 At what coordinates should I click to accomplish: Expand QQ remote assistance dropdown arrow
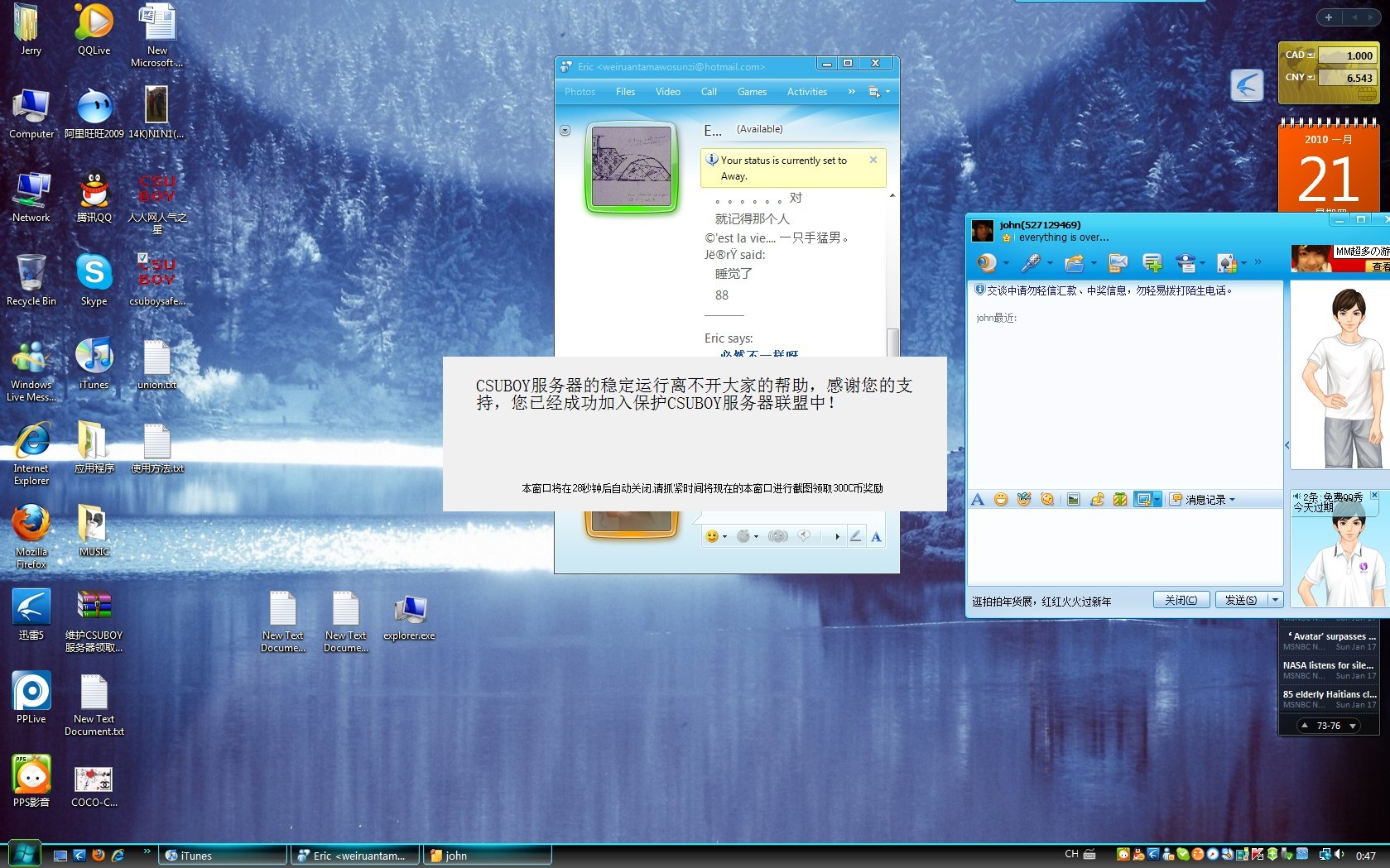(1202, 264)
